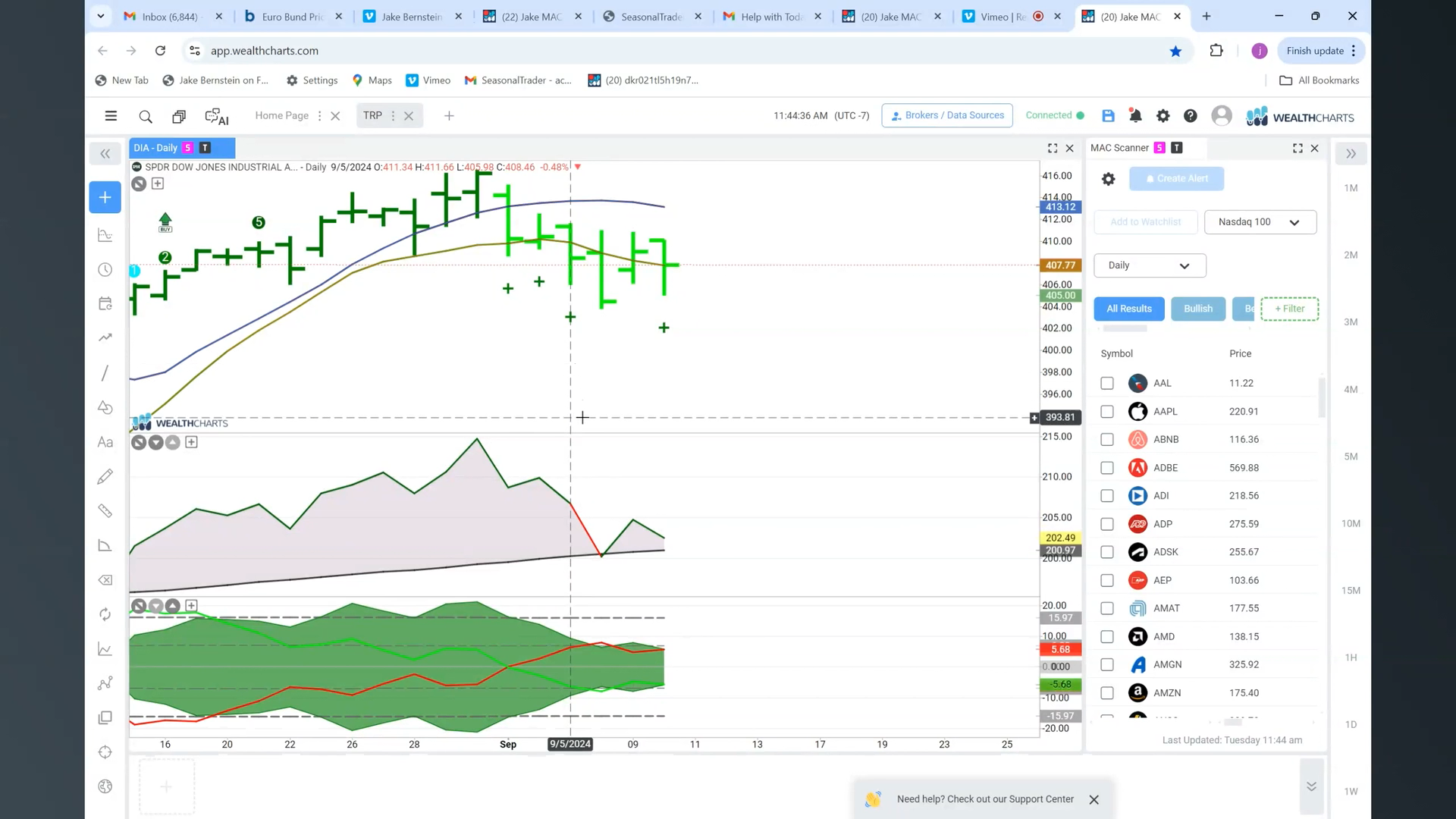The image size is (1456, 819).
Task: Tick the ADP checkbox
Action: click(x=1107, y=524)
